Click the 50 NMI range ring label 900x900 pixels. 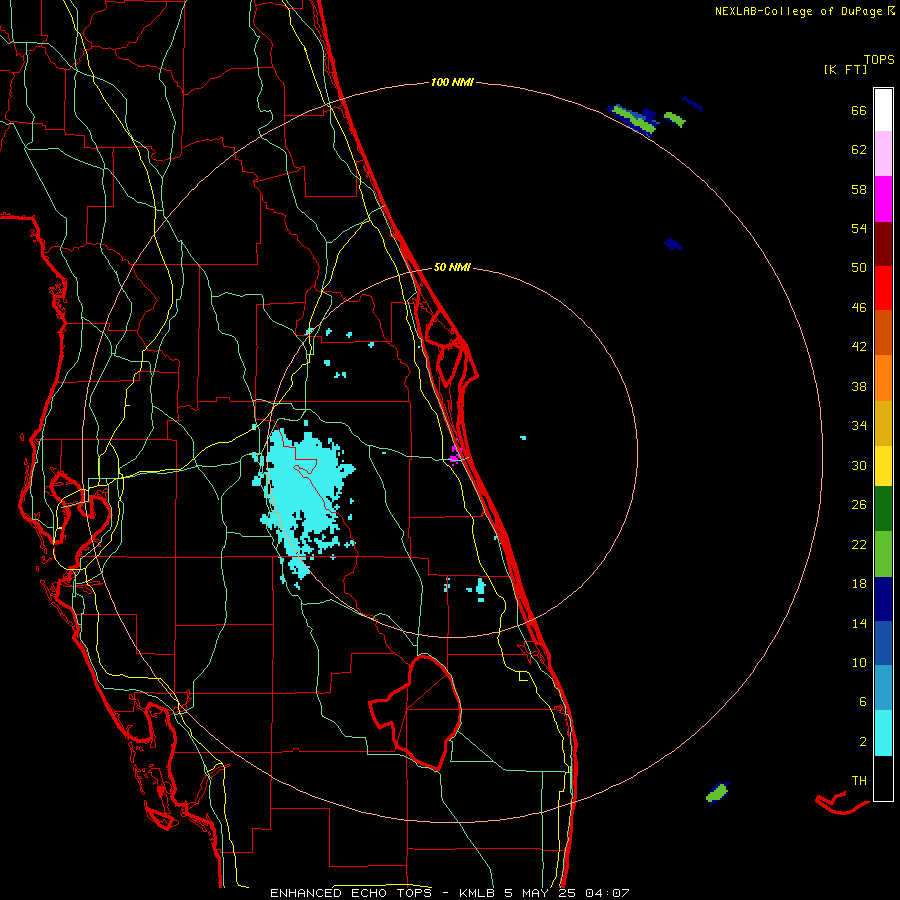452,267
